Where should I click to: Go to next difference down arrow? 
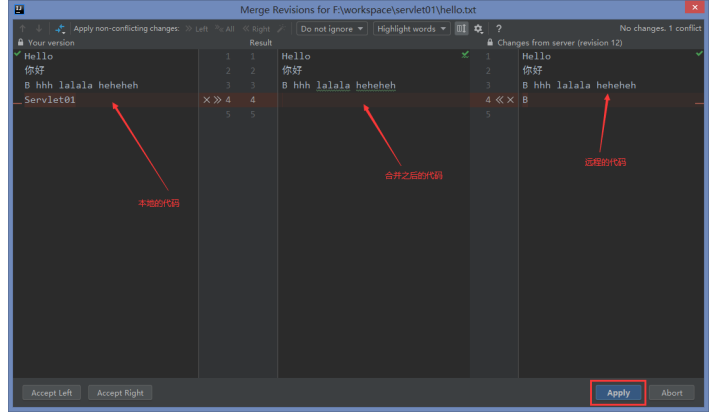[x=39, y=28]
